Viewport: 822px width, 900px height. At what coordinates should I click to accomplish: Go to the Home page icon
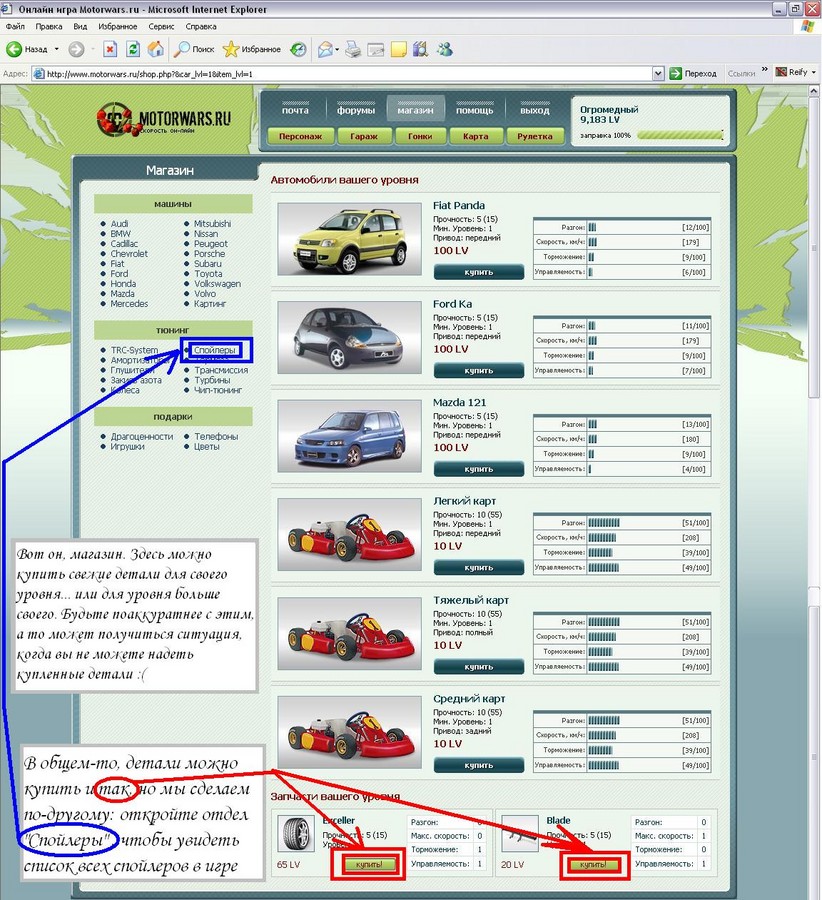[x=156, y=49]
